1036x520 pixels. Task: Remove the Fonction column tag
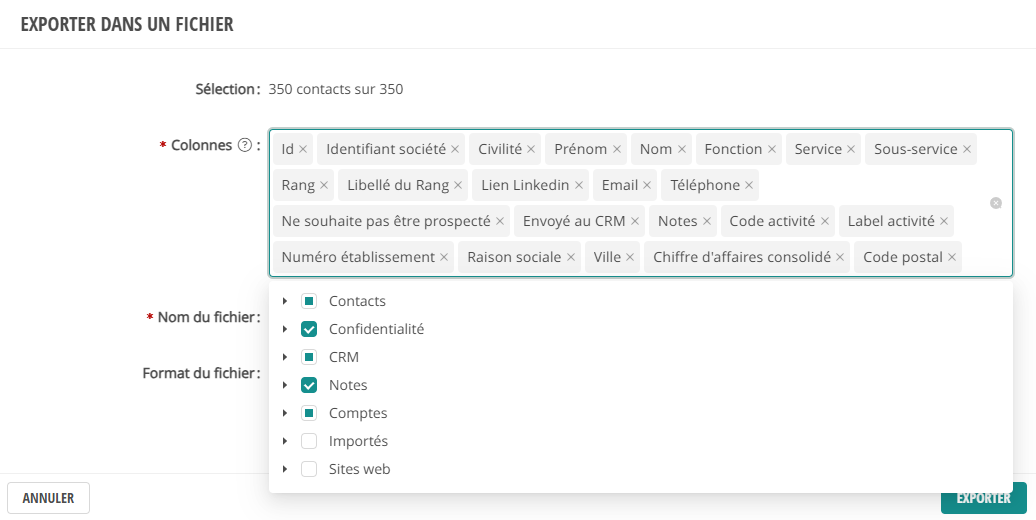coord(772,149)
